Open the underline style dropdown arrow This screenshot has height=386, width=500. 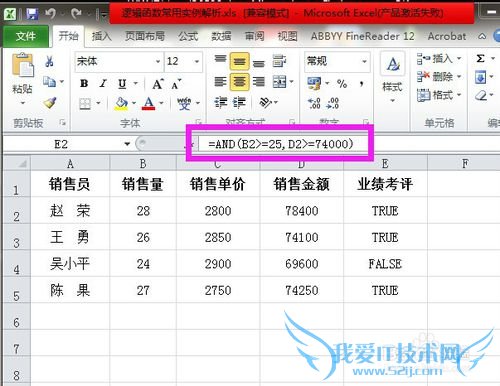pos(136,83)
